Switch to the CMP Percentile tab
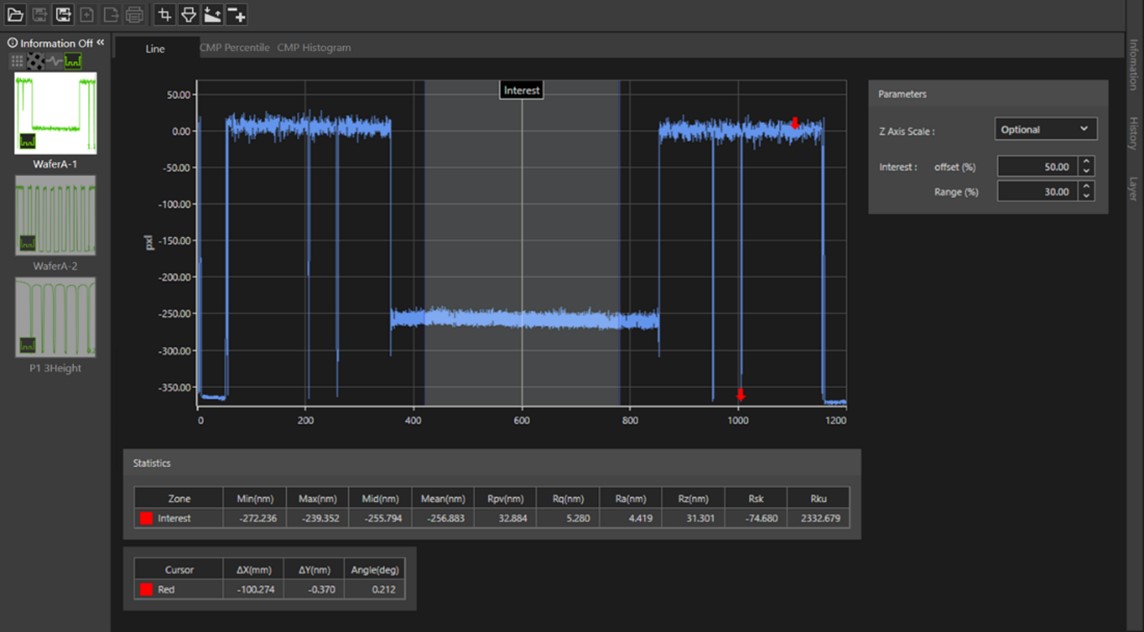The width and height of the screenshot is (1144, 632). [234, 48]
